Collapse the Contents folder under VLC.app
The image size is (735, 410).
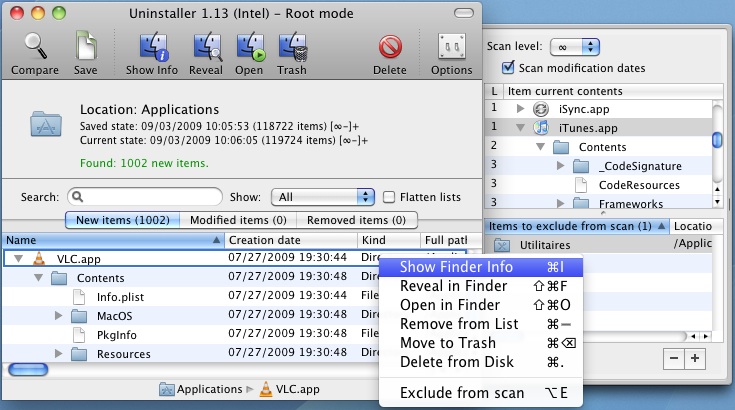(x=38, y=278)
